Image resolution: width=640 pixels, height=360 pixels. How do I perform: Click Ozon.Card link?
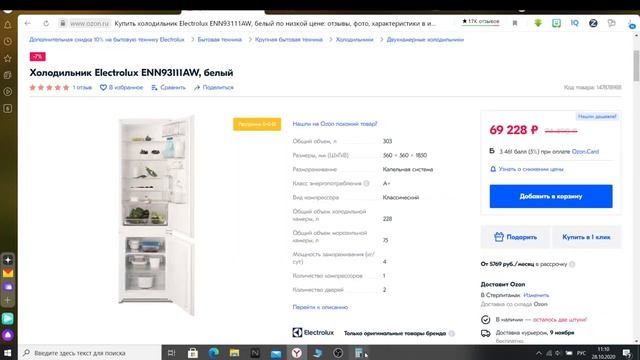coord(585,151)
